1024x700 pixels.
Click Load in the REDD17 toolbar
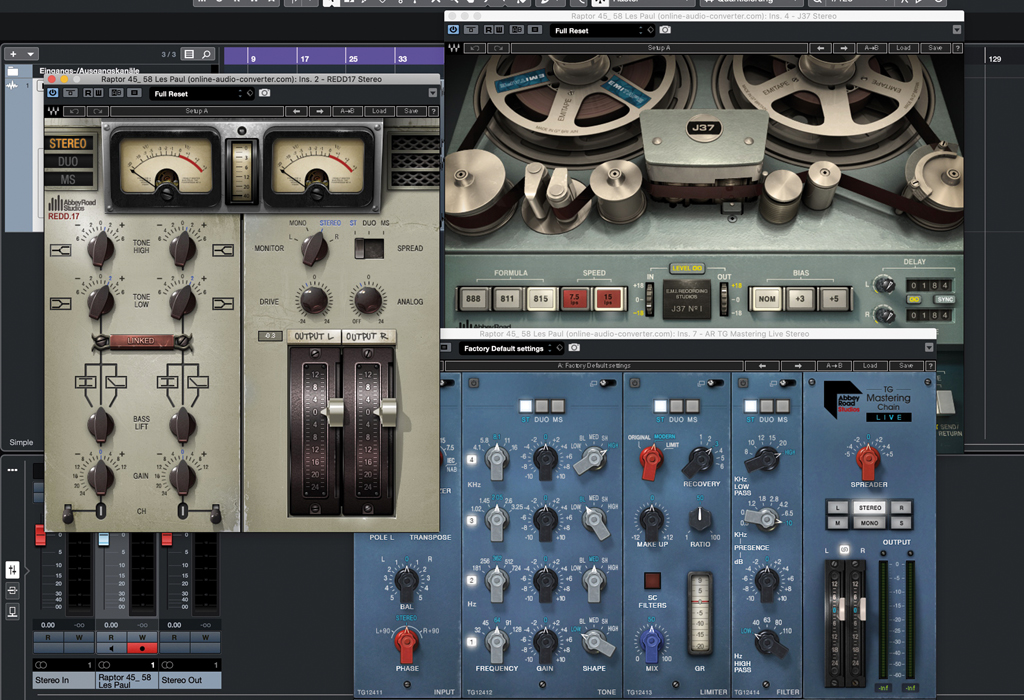(x=379, y=111)
